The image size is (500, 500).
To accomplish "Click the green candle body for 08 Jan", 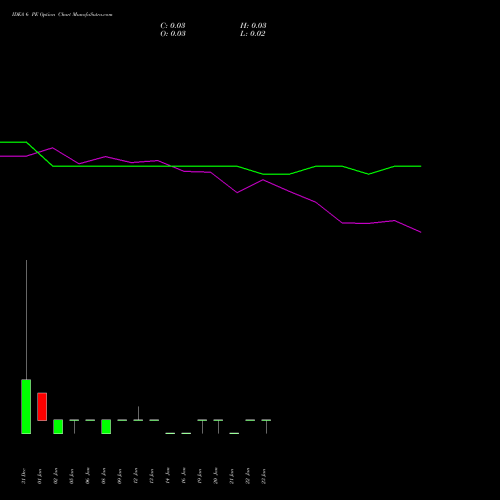I will coord(106,427).
